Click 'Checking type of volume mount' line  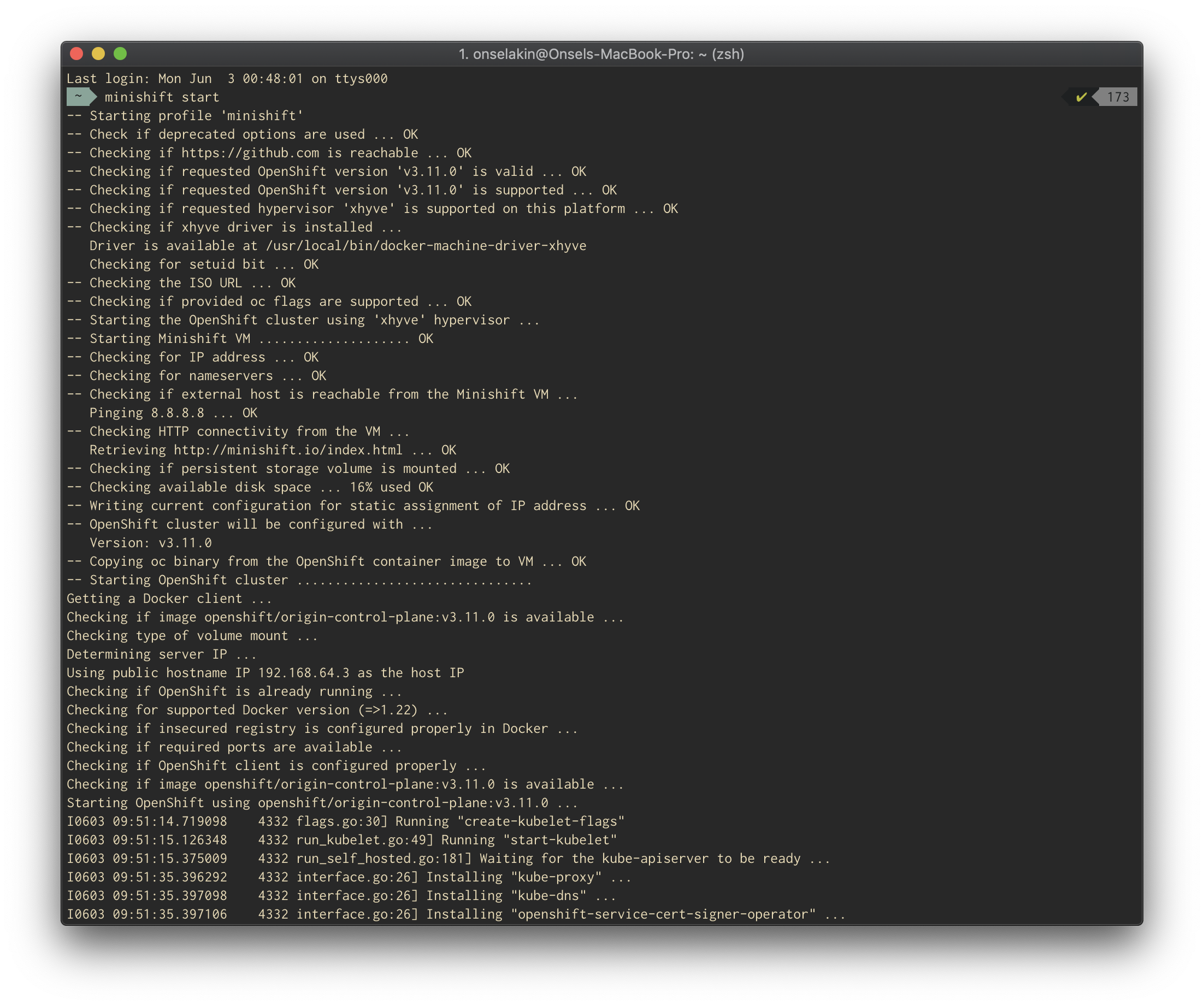(193, 636)
